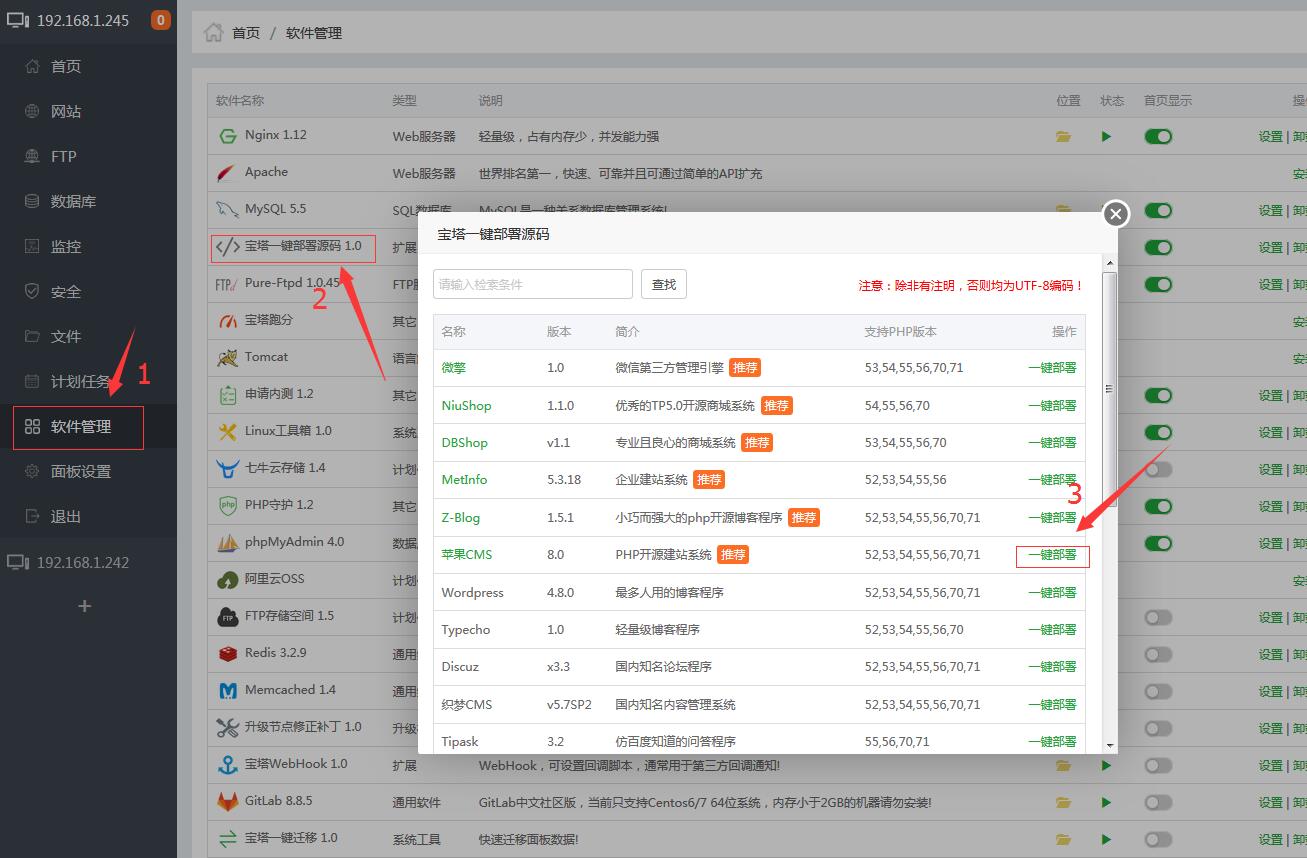Enable Memcached homepage display switch
Viewport: 1307px width, 858px height.
pos(1158,692)
